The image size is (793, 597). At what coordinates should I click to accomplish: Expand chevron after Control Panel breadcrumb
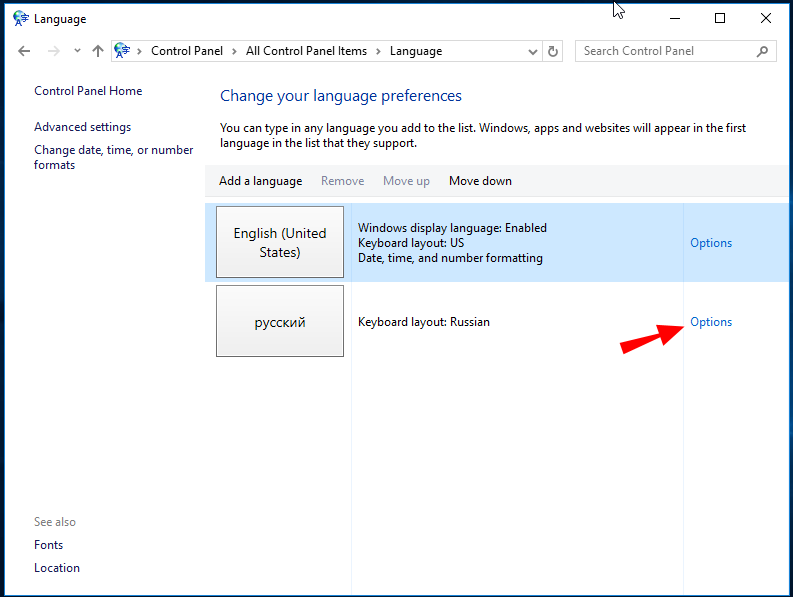(234, 52)
